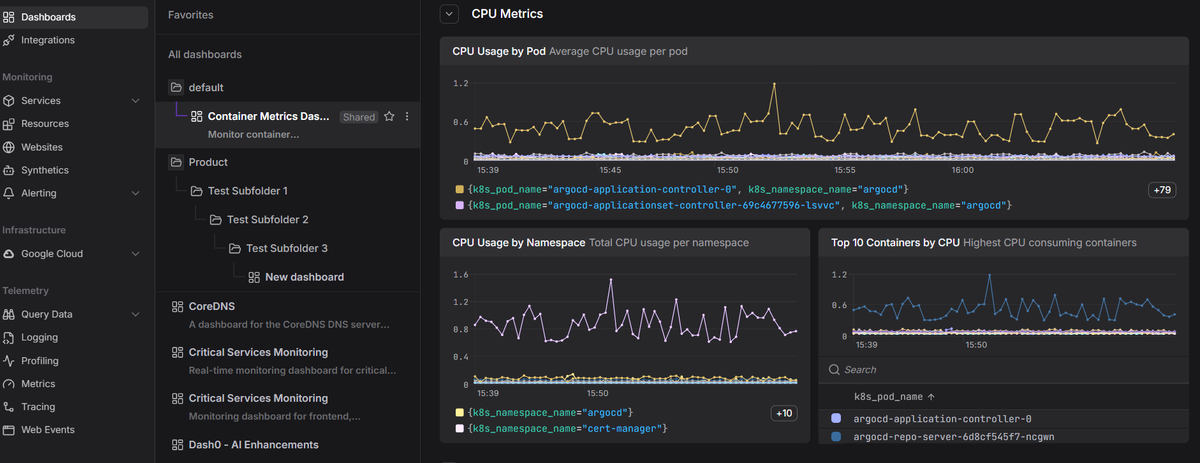Expand the Alerting submenu chevron
1200x463 pixels.
click(x=136, y=193)
